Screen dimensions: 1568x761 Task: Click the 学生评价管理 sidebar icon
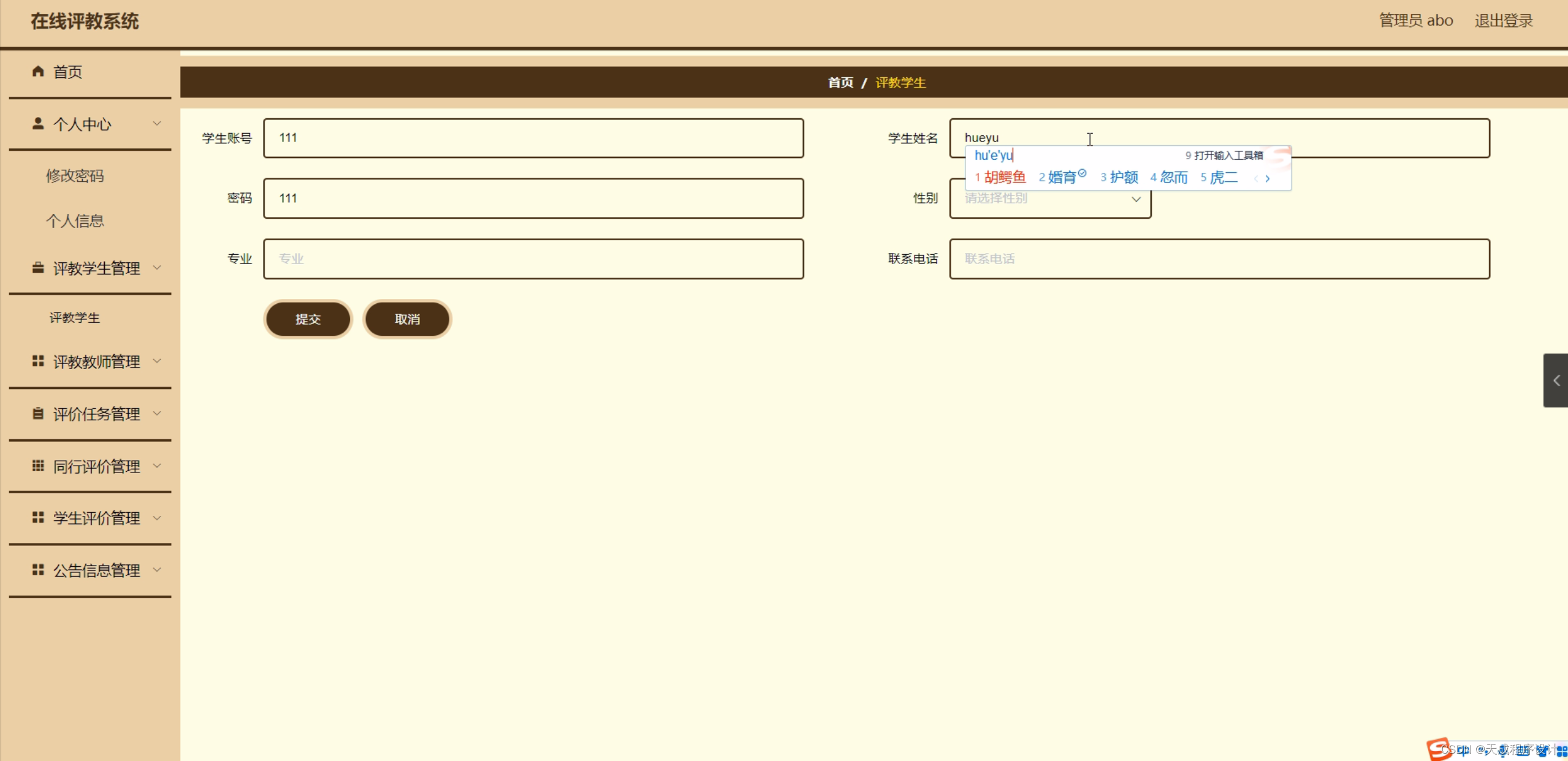coord(37,518)
